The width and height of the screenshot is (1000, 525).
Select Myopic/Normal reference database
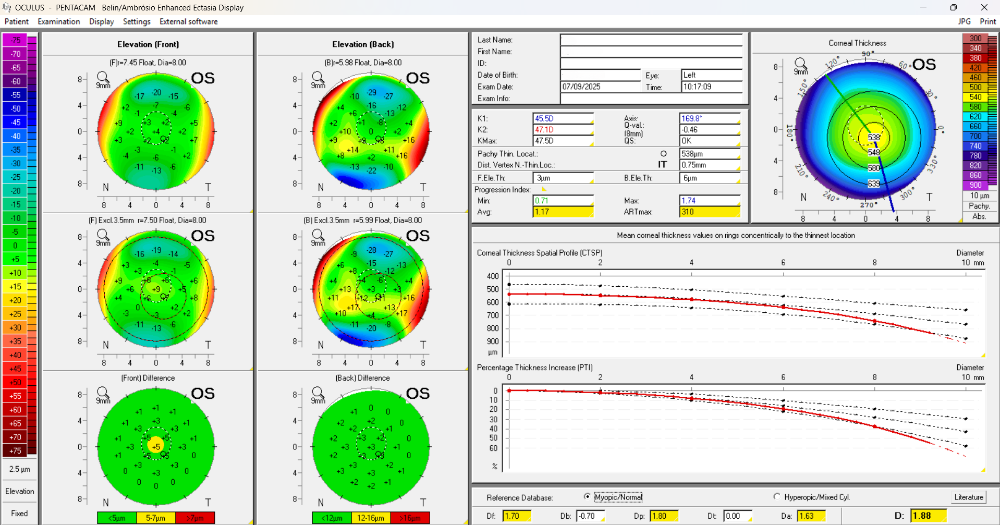pyautogui.click(x=586, y=496)
